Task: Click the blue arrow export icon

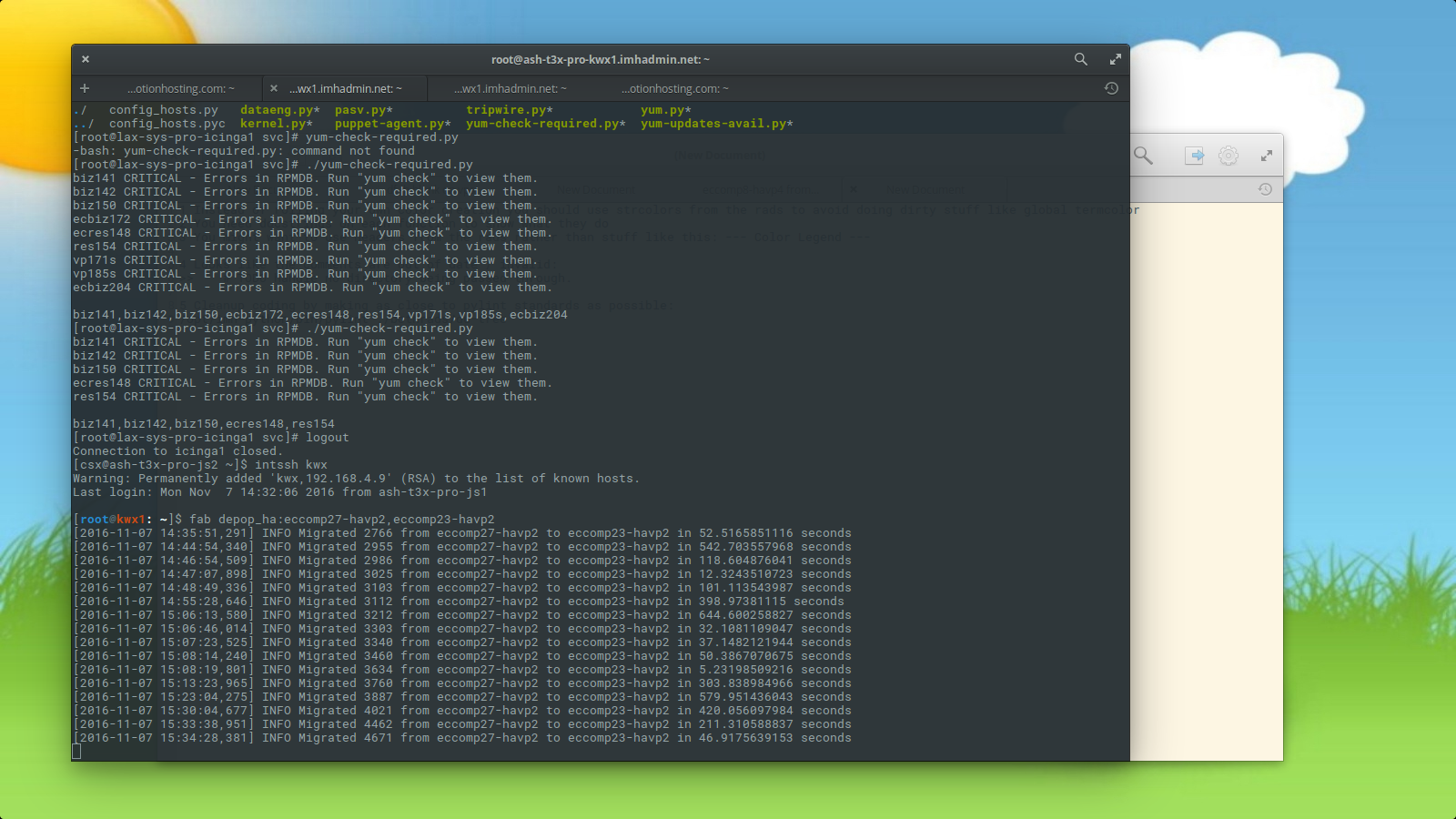Action: pyautogui.click(x=1195, y=156)
